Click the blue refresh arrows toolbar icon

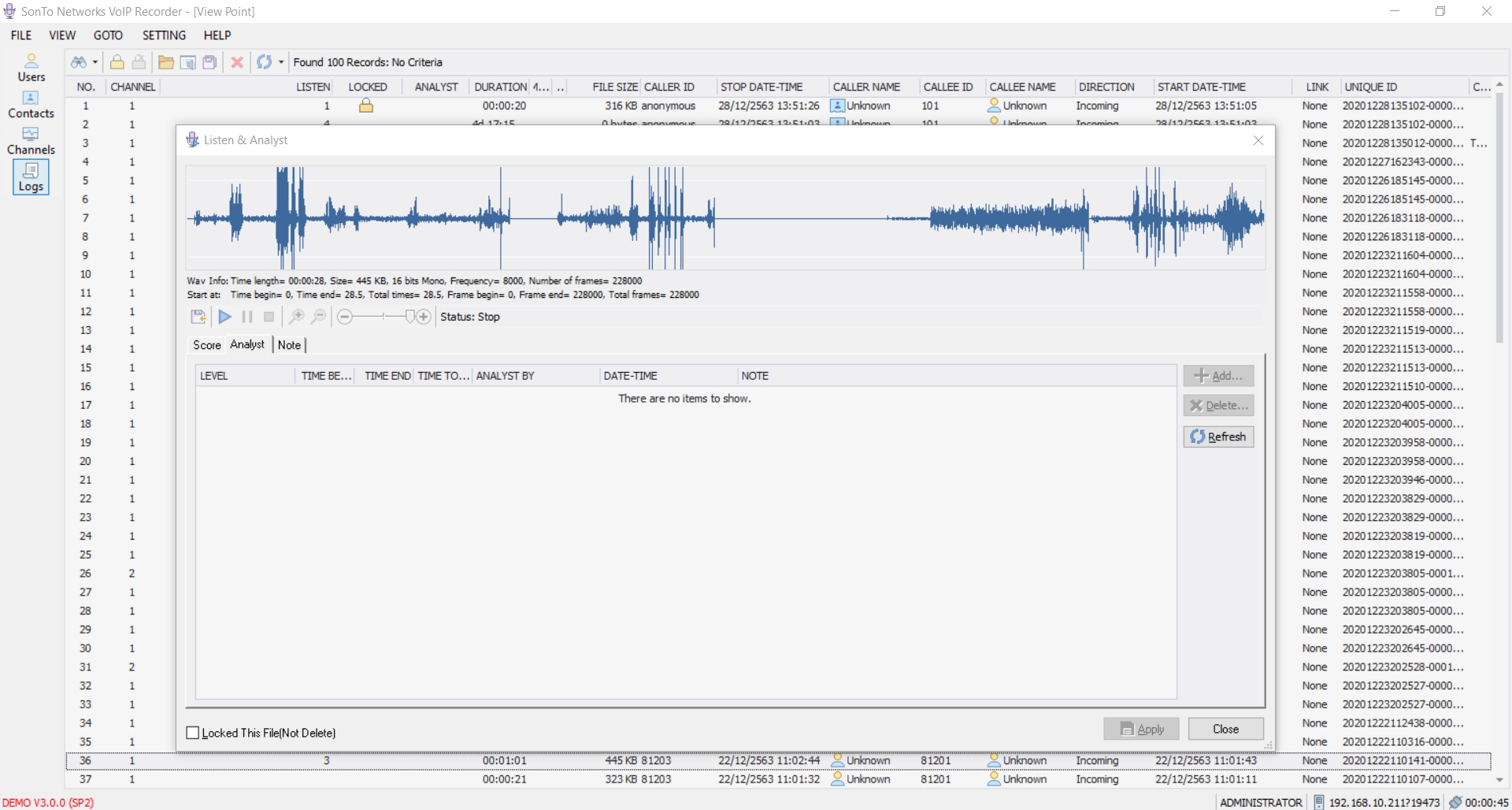pyautogui.click(x=264, y=62)
